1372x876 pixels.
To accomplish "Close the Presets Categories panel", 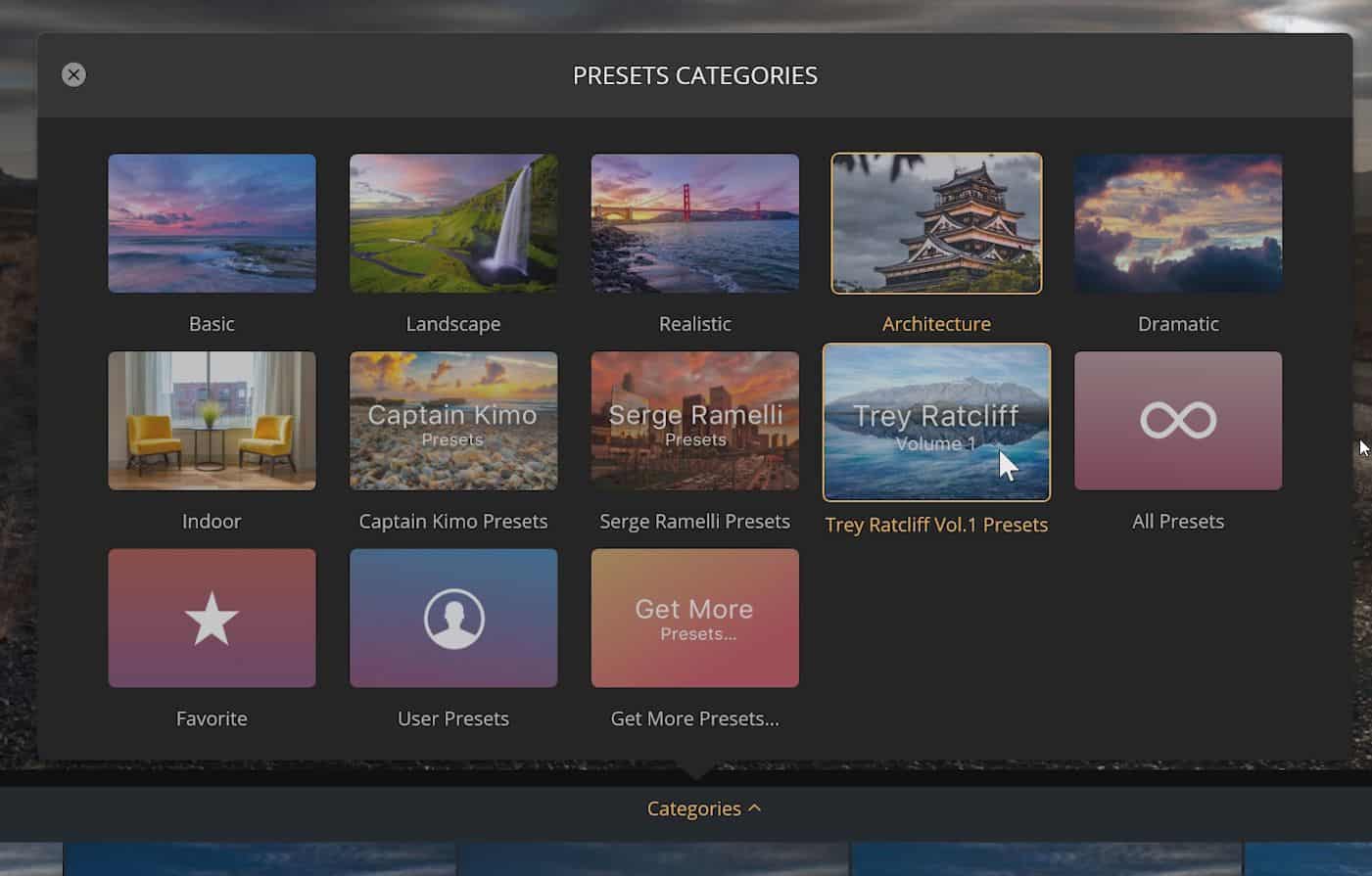I will (73, 75).
